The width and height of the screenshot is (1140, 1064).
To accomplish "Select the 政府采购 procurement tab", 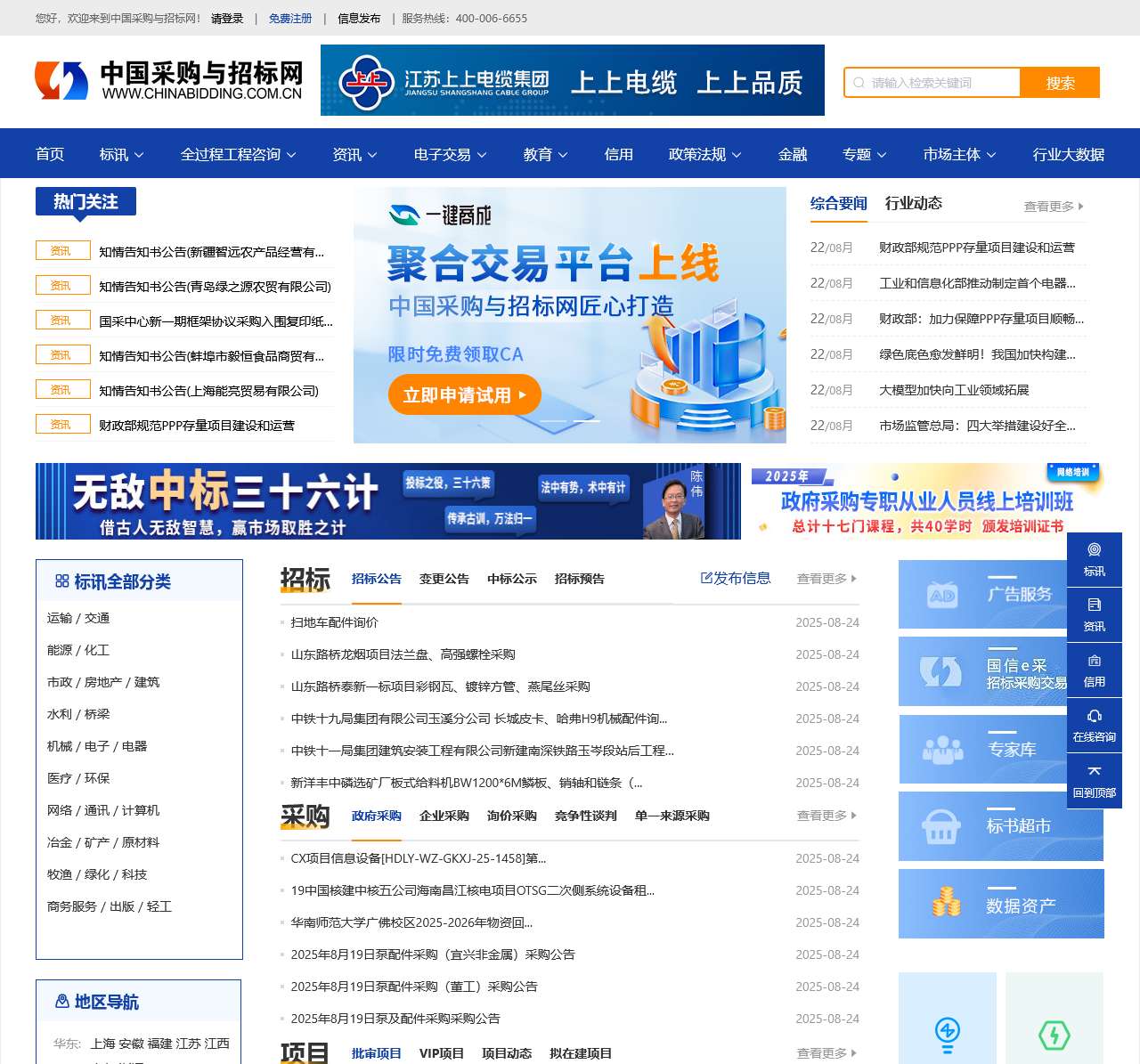I will pyautogui.click(x=377, y=816).
